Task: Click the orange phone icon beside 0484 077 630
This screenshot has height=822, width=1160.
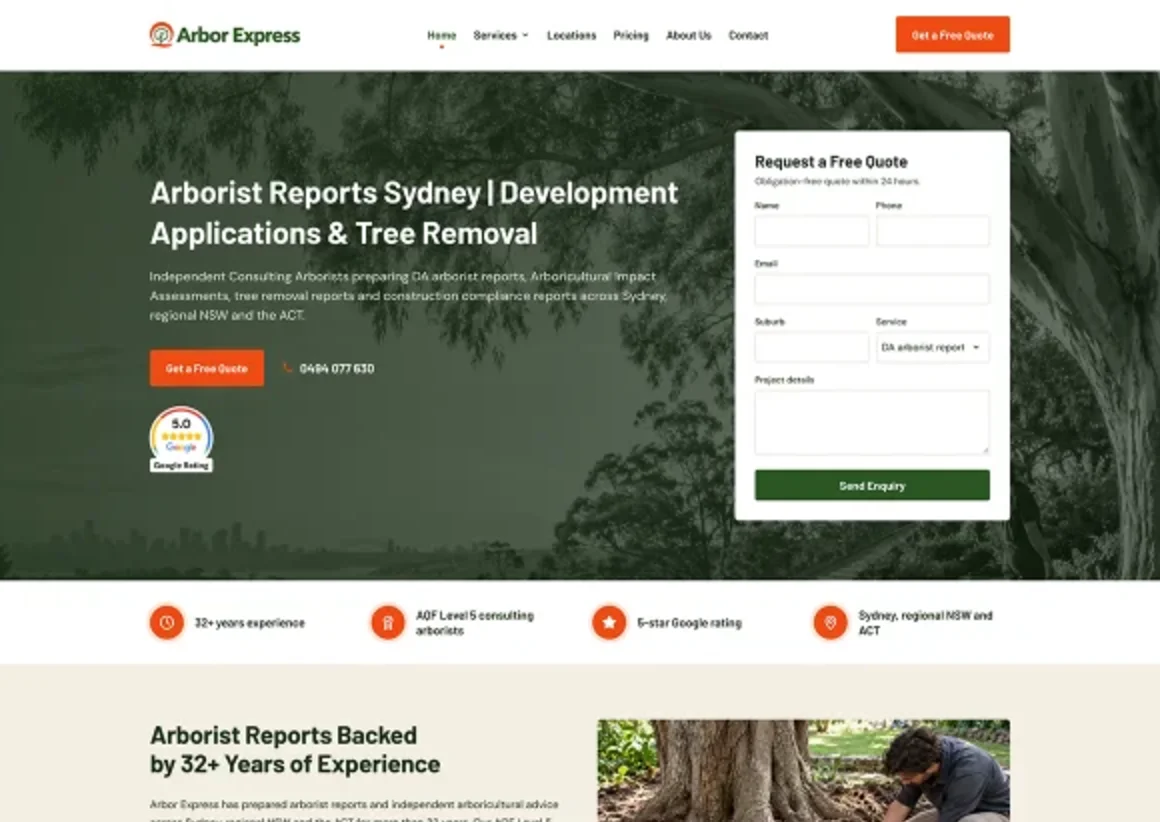Action: click(287, 368)
